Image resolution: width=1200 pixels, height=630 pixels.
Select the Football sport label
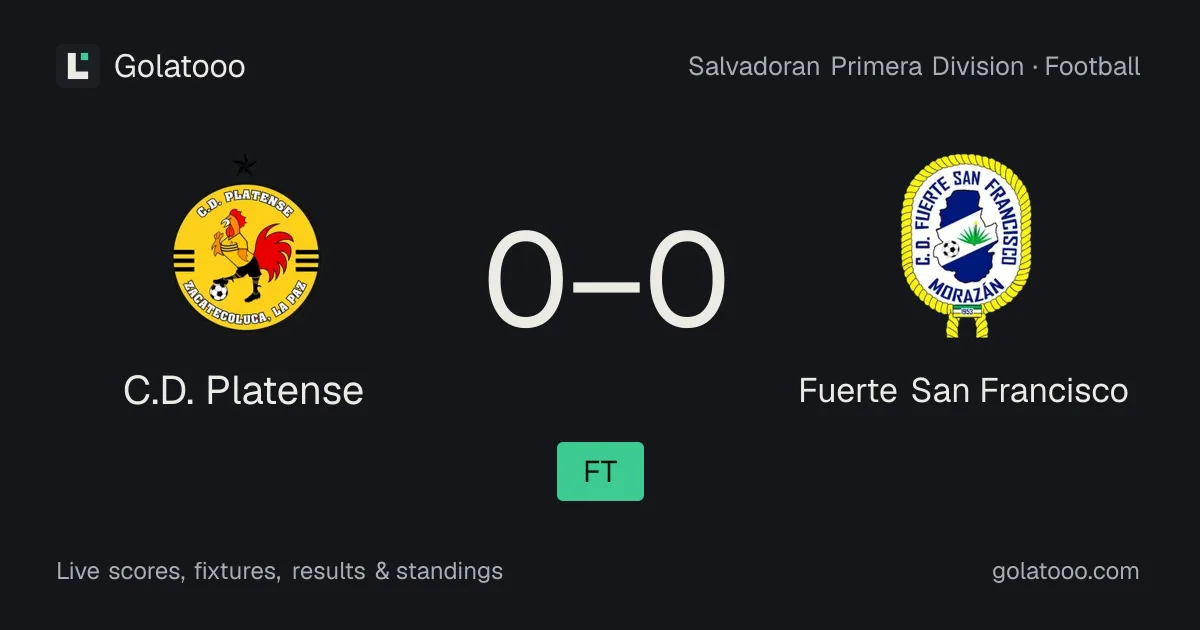coord(1093,67)
